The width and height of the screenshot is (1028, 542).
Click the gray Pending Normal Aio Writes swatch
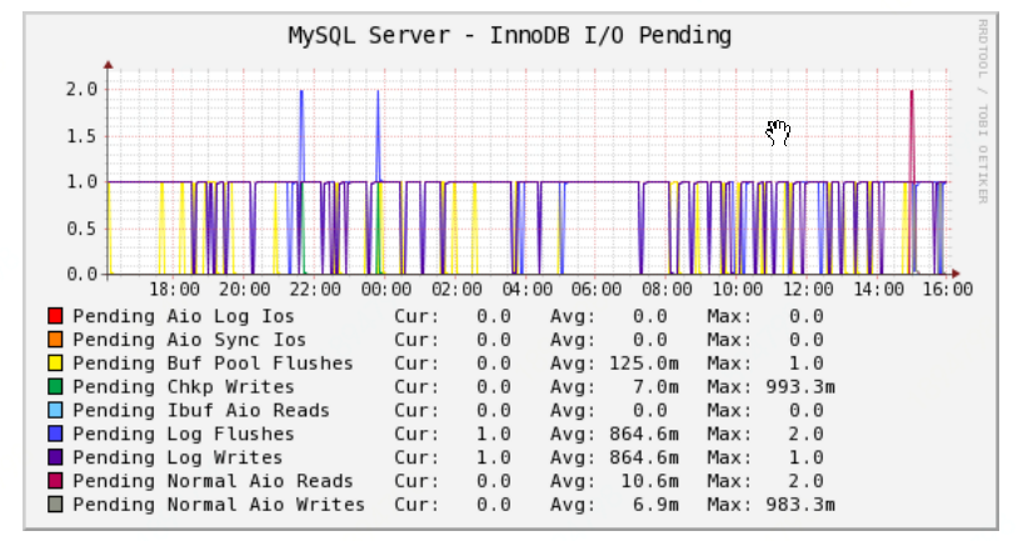(55, 505)
